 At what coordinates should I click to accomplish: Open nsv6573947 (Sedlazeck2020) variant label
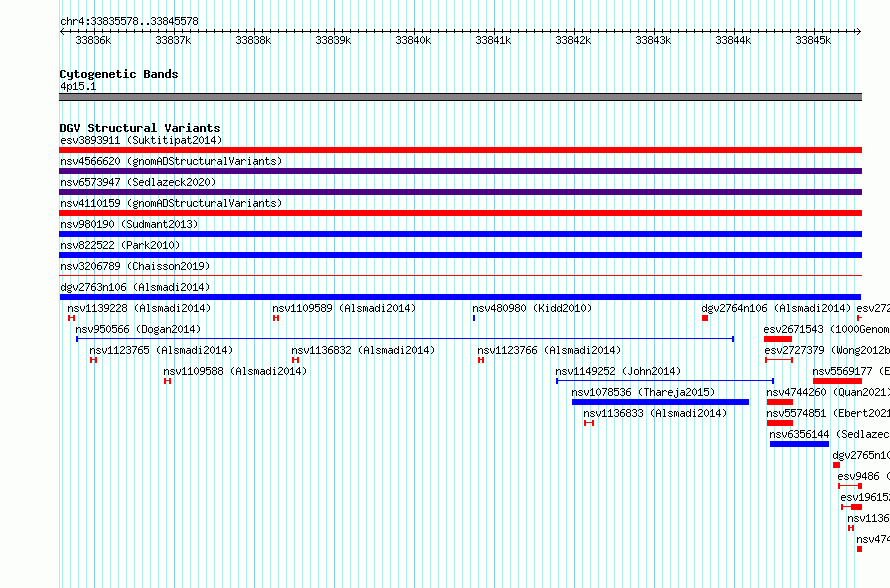click(x=138, y=182)
